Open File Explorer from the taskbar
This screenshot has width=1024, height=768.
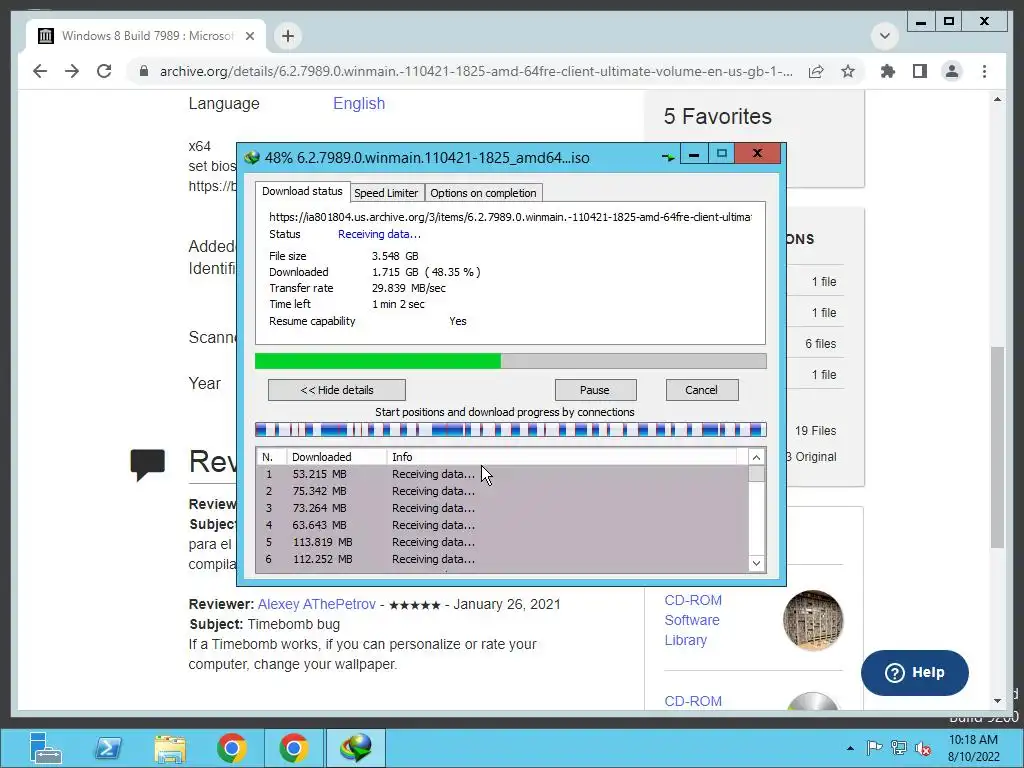(170, 748)
